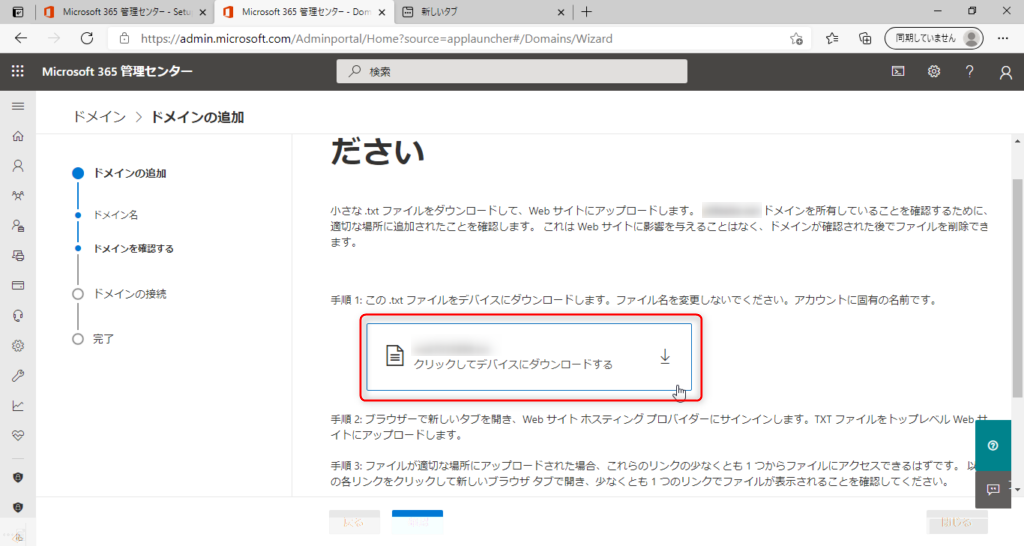Click the help question mark icon
The image size is (1024, 546).
(x=969, y=71)
